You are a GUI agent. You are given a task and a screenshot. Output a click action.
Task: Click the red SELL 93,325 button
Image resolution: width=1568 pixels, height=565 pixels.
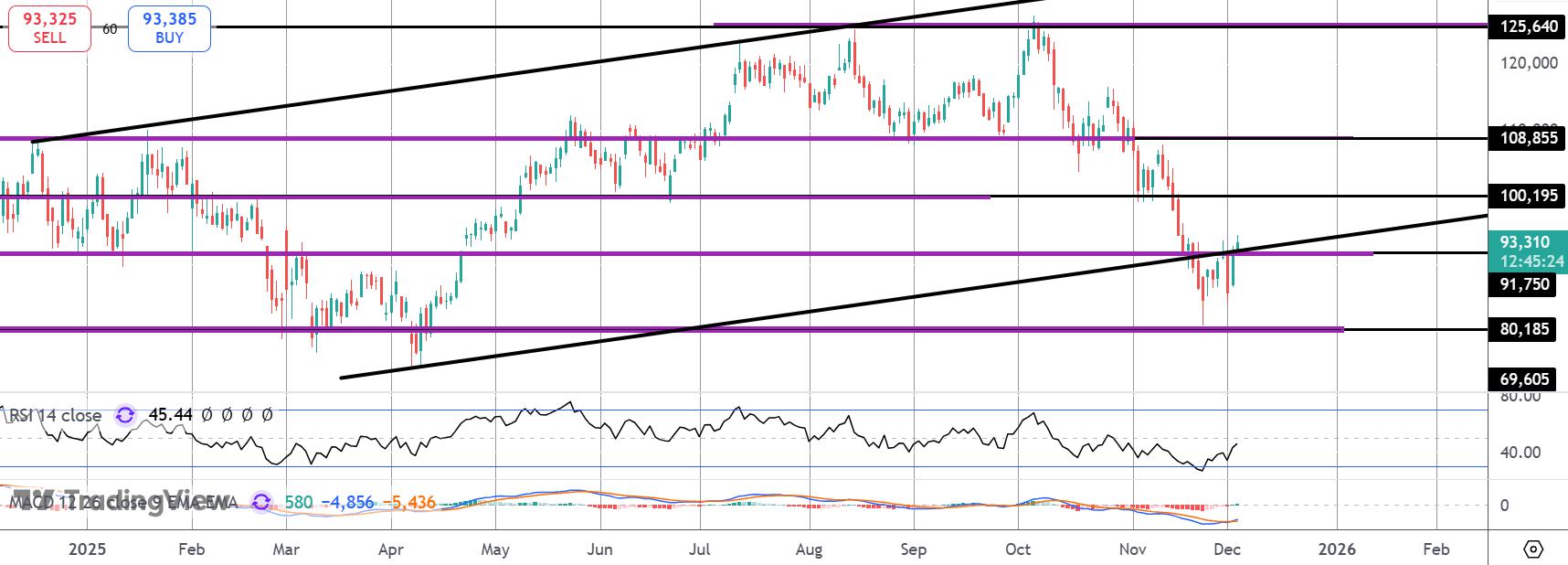pyautogui.click(x=49, y=28)
